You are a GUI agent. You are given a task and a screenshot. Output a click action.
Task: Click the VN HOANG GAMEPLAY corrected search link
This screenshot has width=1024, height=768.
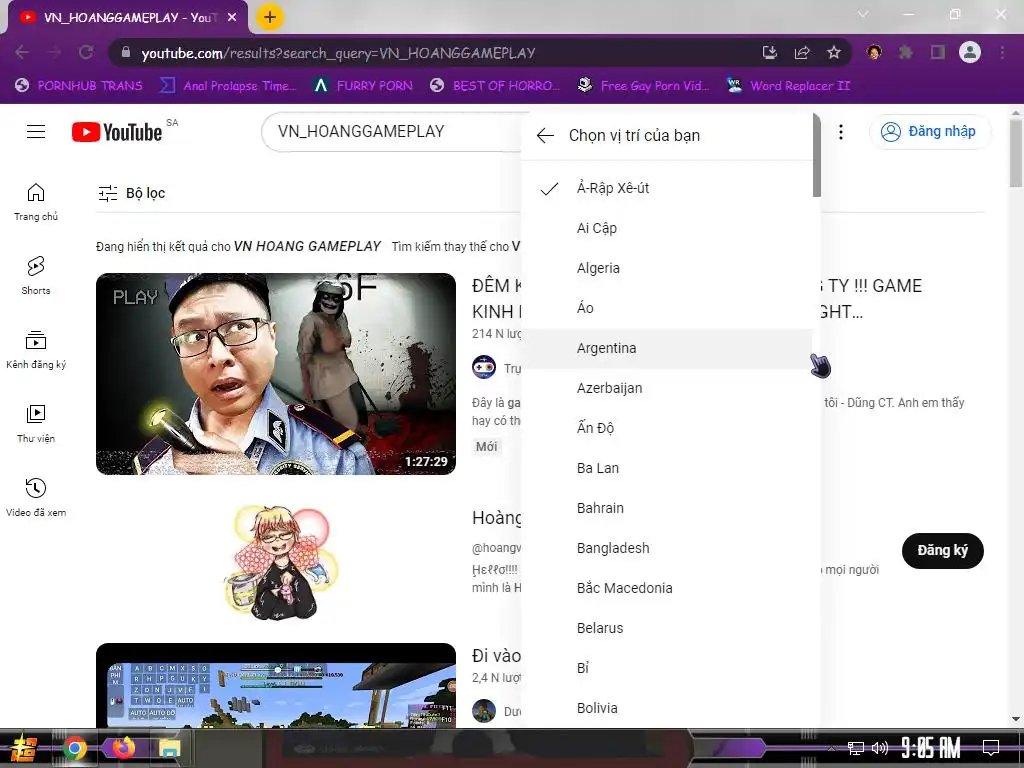(x=307, y=246)
